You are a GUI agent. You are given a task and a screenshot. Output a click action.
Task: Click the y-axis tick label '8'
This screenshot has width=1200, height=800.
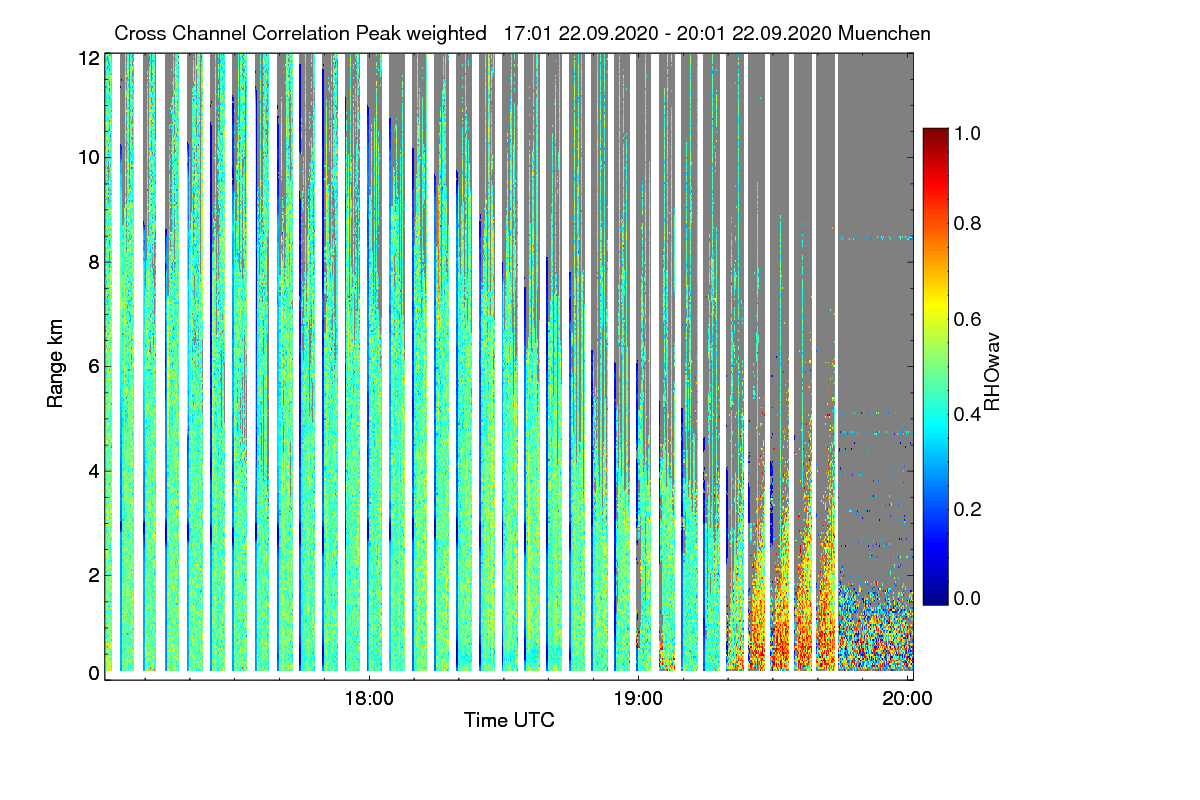(x=93, y=262)
